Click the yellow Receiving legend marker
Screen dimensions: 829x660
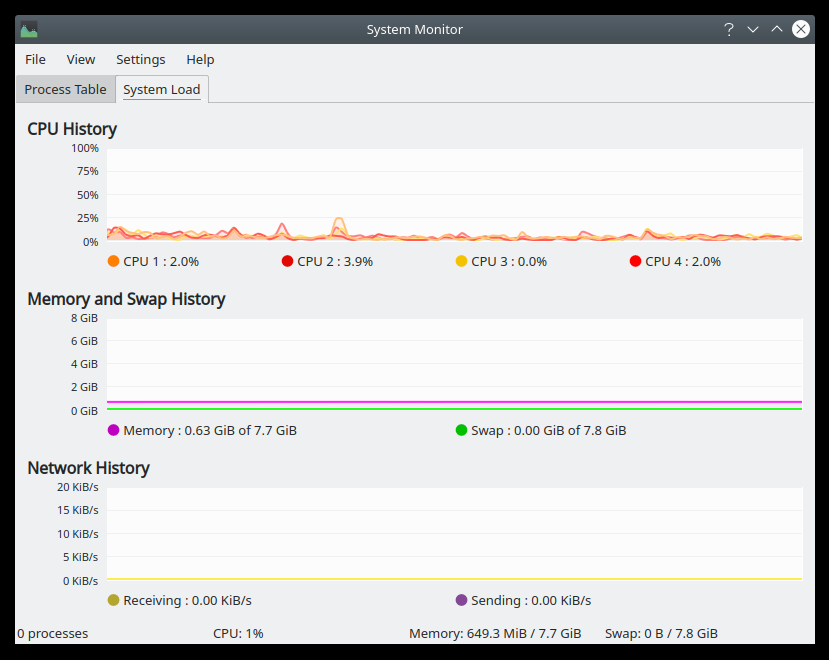coord(112,600)
